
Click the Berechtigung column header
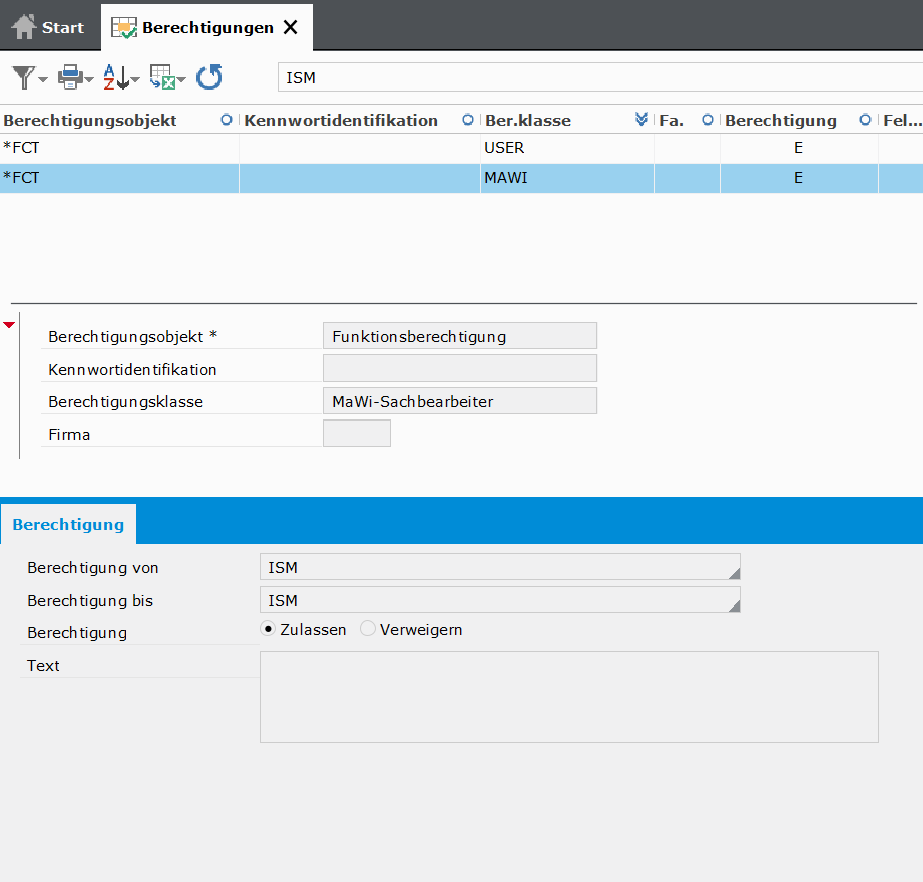click(799, 120)
